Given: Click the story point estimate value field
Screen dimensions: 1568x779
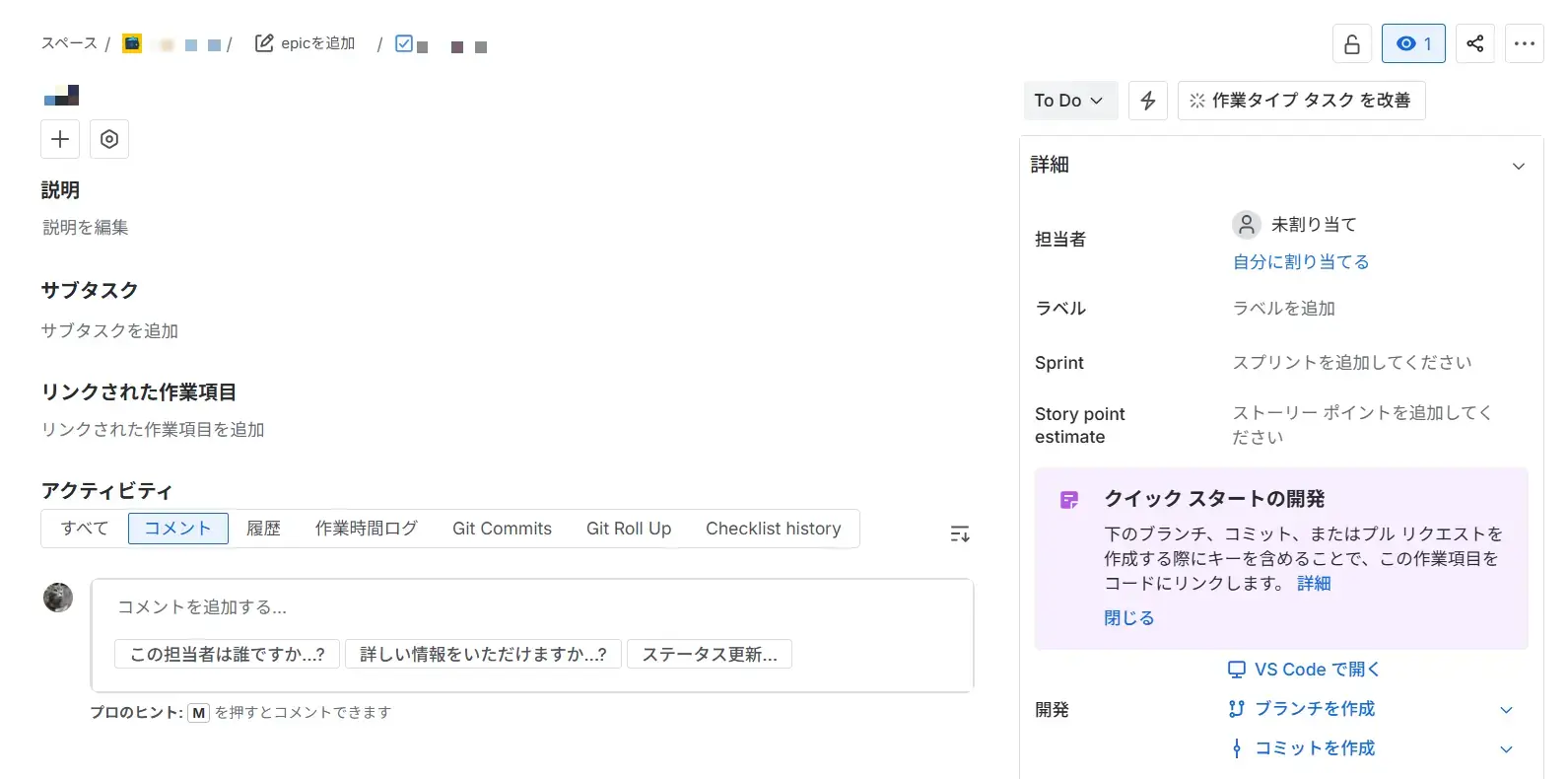Looking at the screenshot, I should coord(1362,425).
